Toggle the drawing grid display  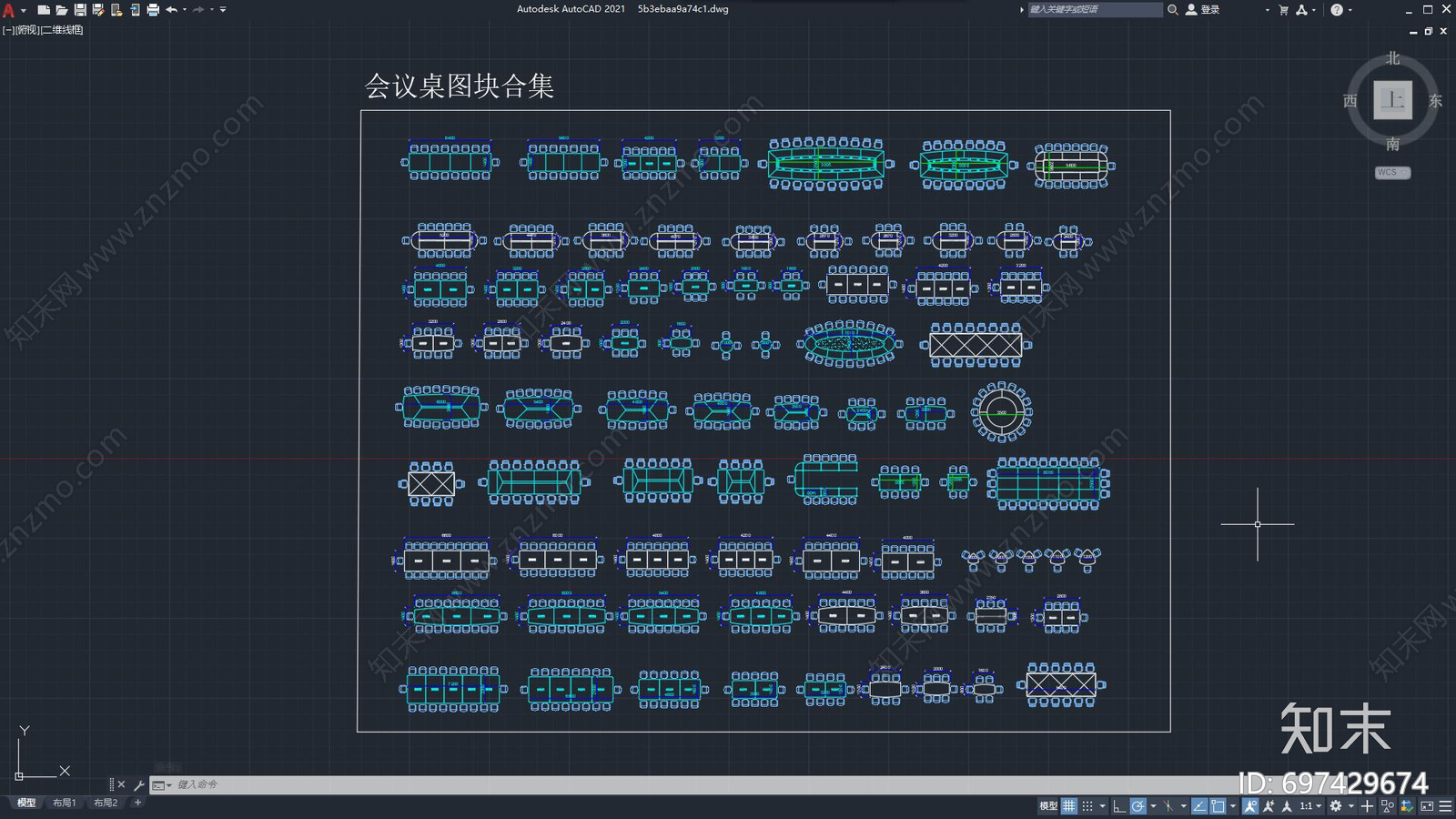click(x=1069, y=805)
